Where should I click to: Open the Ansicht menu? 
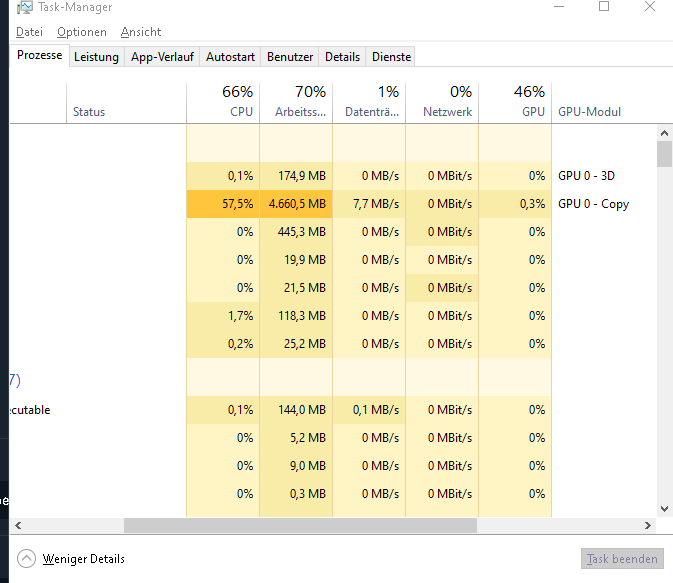pyautogui.click(x=141, y=32)
